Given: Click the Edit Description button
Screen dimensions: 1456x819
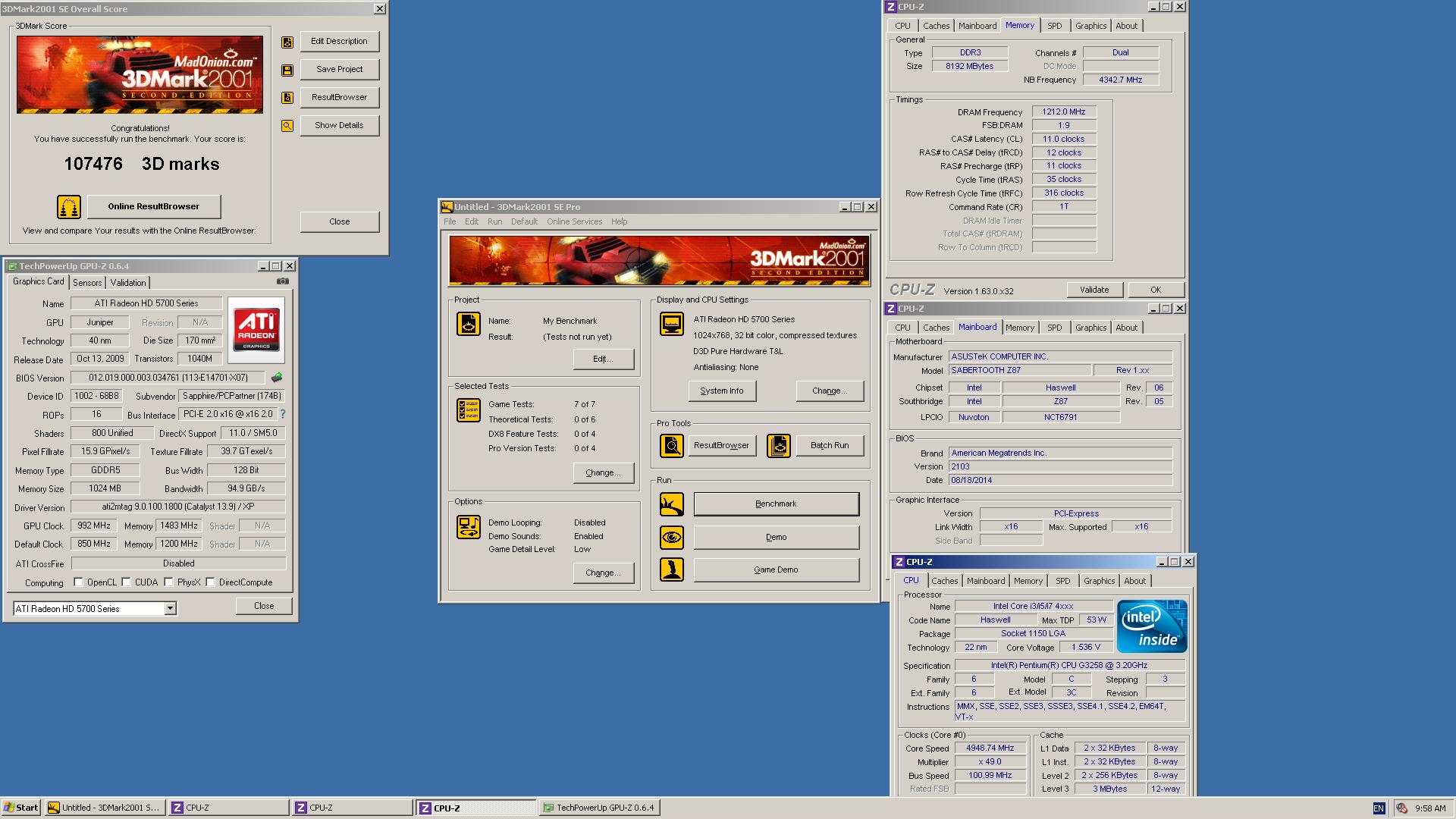Looking at the screenshot, I should pos(339,41).
